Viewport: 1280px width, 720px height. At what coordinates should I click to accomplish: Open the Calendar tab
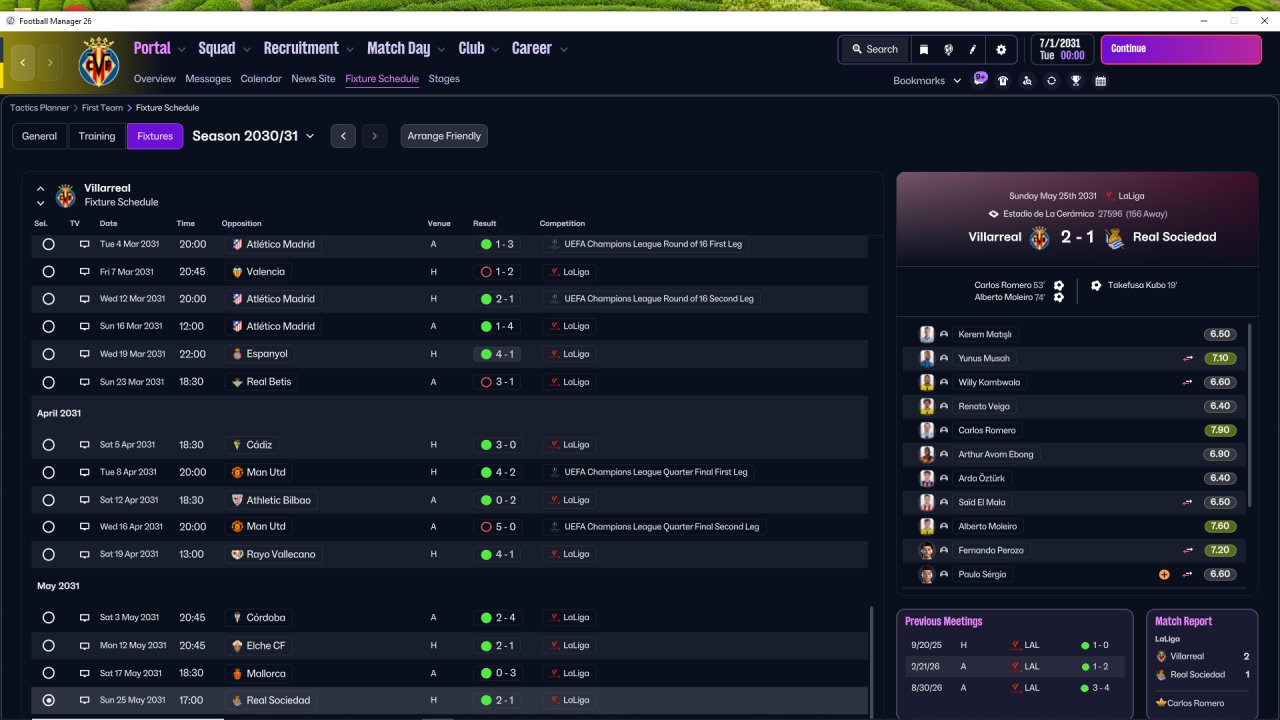[x=261, y=79]
